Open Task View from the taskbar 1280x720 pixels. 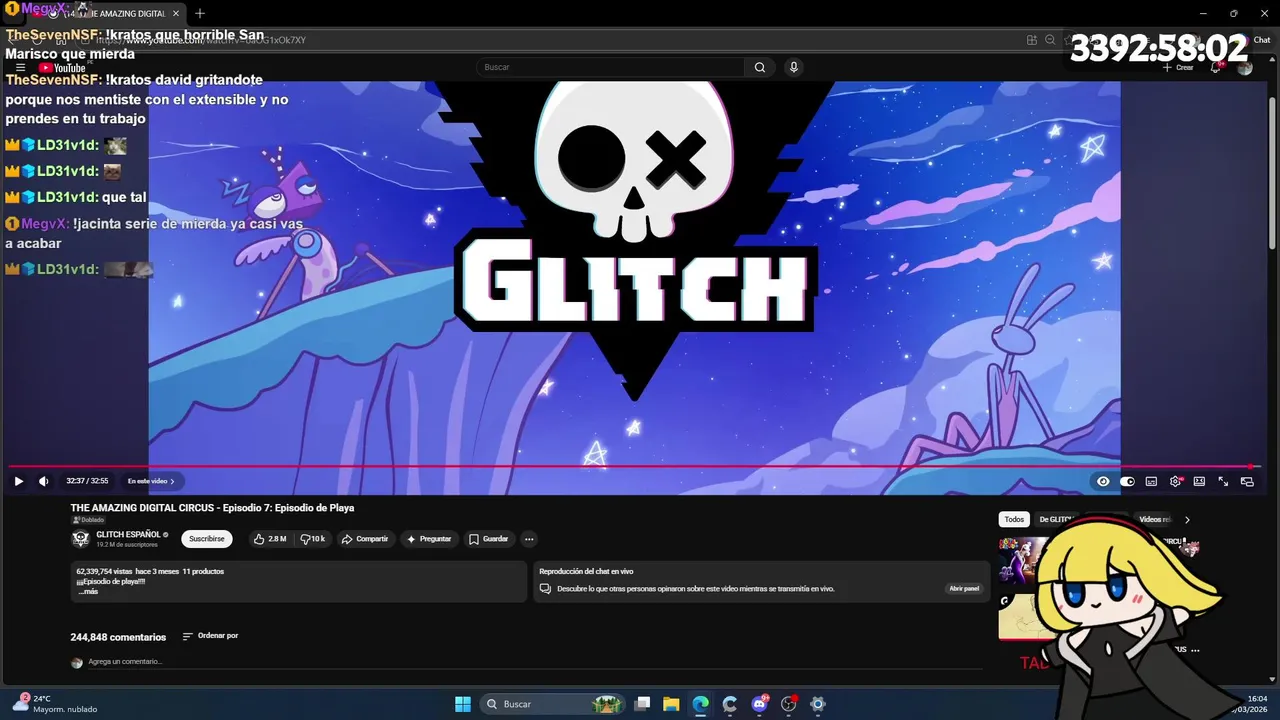coord(642,704)
